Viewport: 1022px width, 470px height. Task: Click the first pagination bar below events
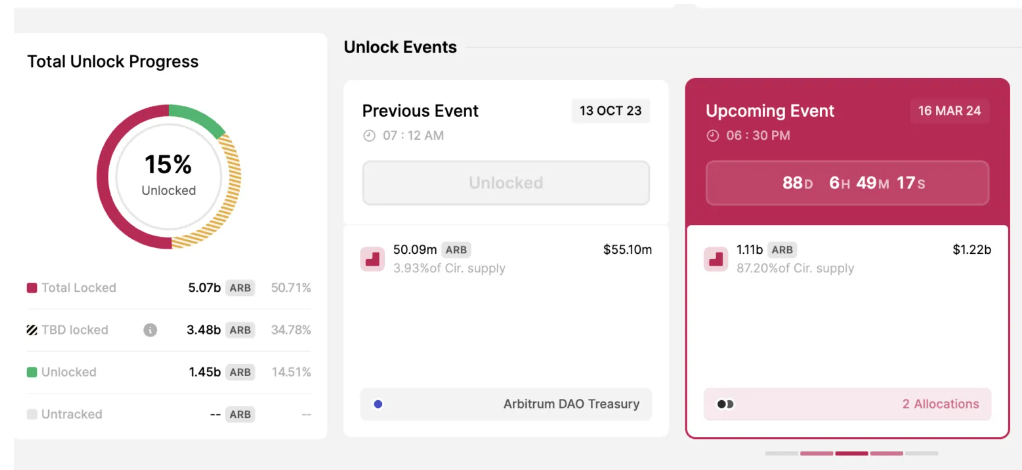point(781,453)
